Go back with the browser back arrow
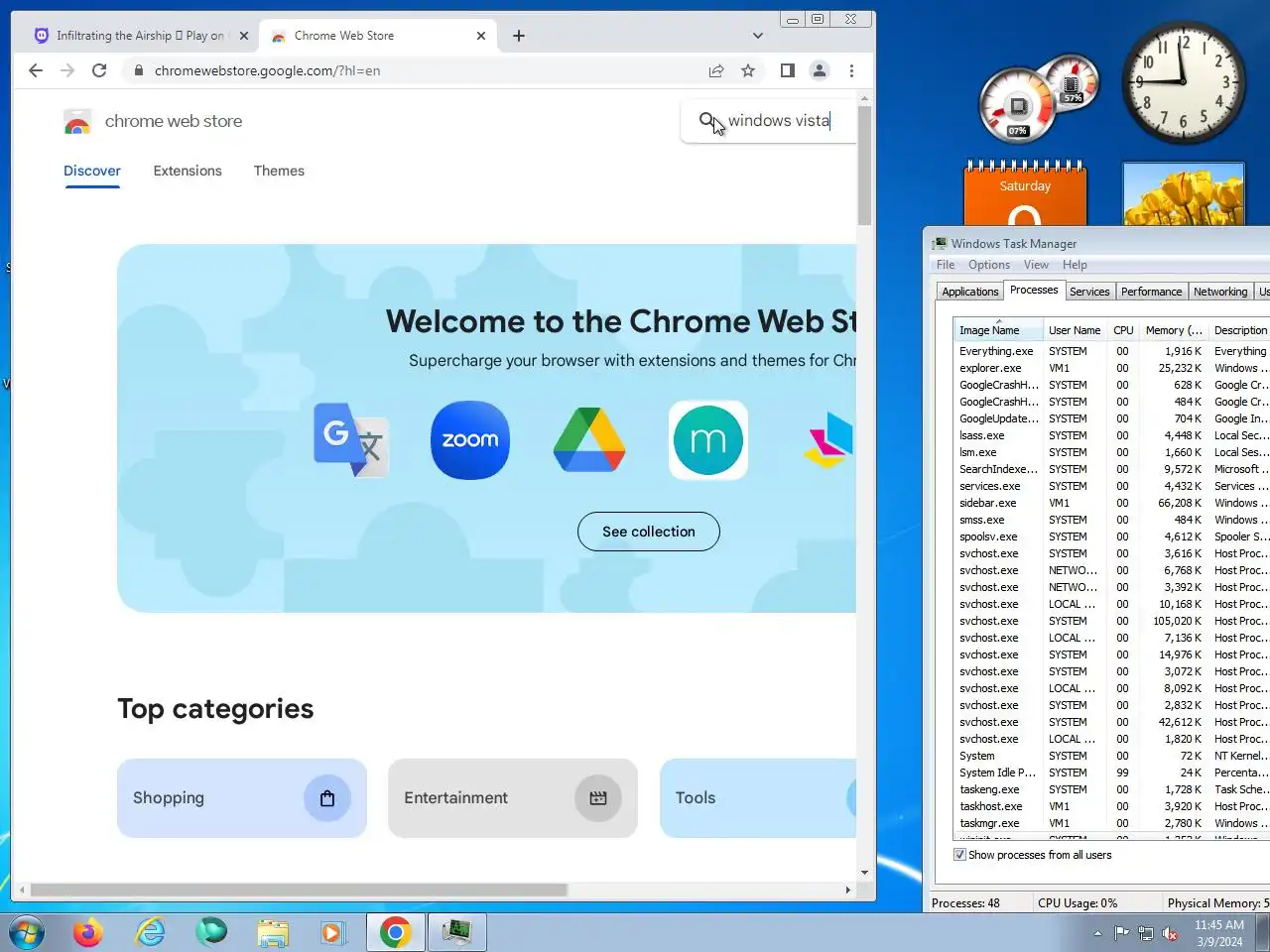The image size is (1270, 952). point(36,70)
